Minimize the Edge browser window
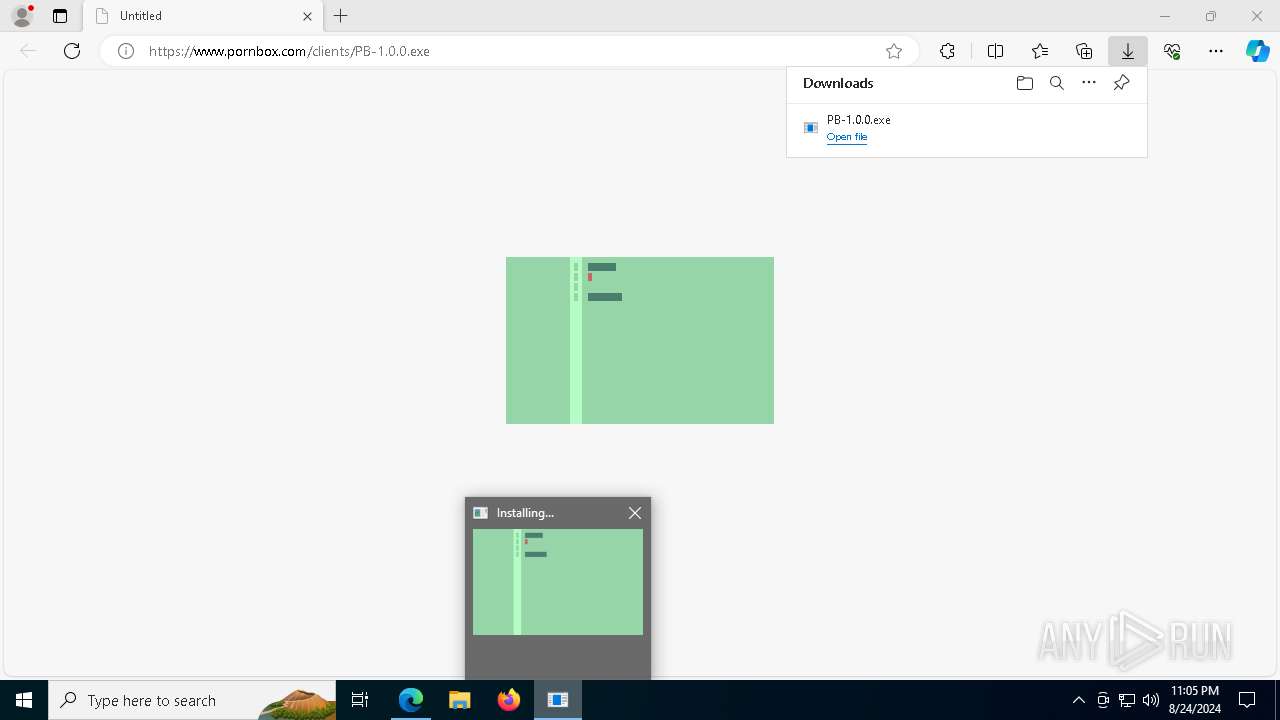Viewport: 1280px width, 720px height. click(1165, 16)
